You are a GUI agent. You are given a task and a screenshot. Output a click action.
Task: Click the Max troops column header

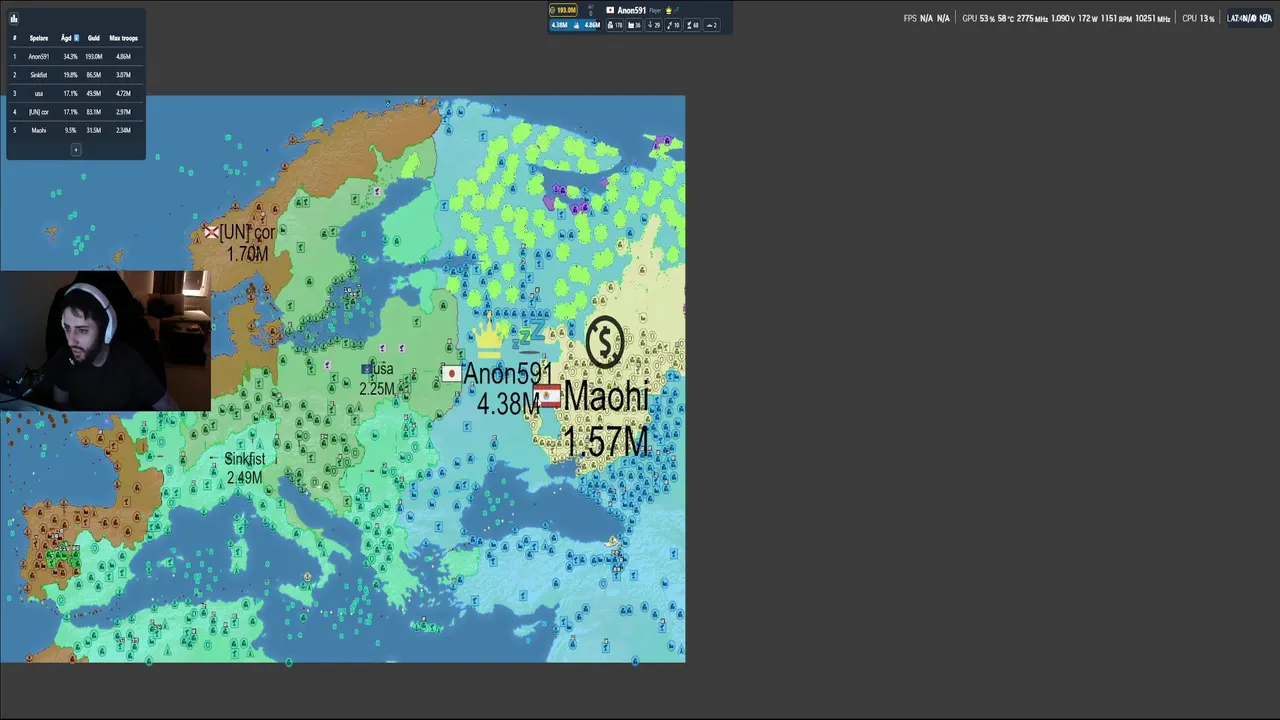pyautogui.click(x=123, y=38)
